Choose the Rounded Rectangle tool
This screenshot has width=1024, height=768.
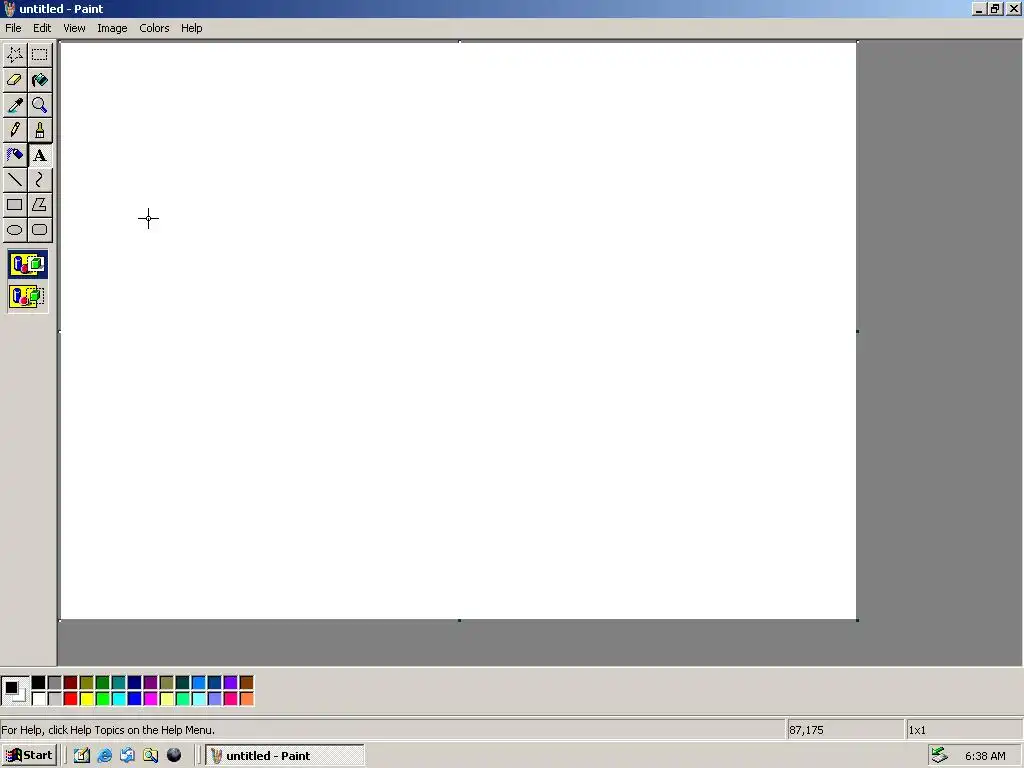click(40, 230)
